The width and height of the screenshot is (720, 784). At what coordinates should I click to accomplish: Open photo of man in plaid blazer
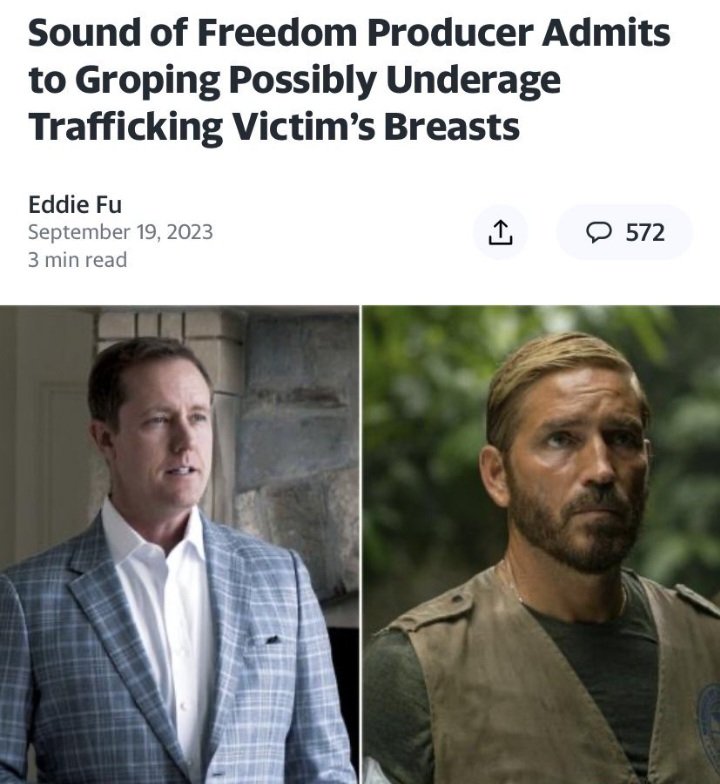click(x=179, y=544)
